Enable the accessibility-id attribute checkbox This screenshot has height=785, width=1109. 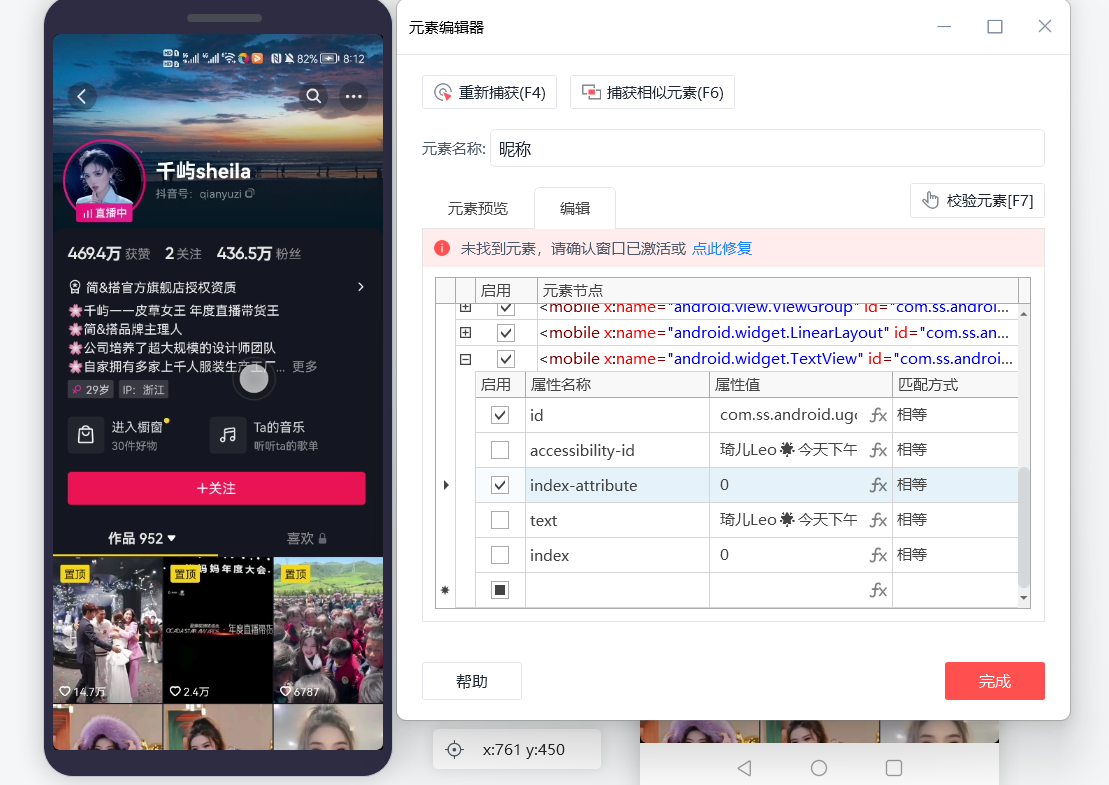(x=500, y=450)
